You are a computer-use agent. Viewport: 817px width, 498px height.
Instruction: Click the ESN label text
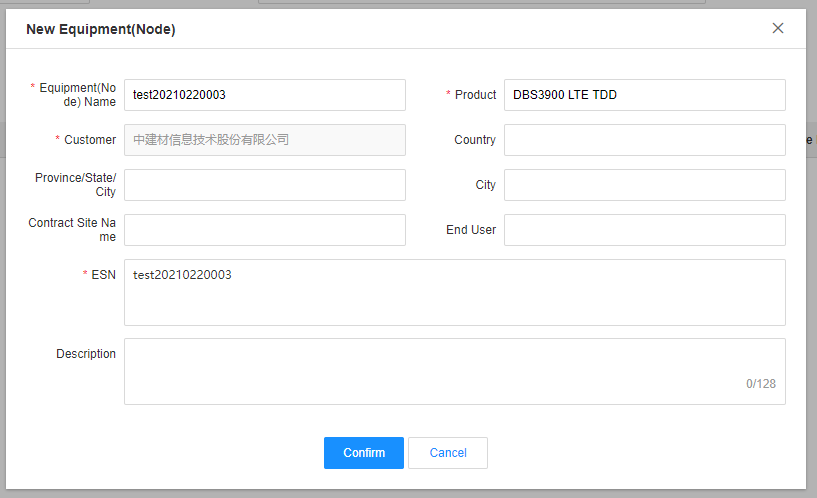[x=103, y=275]
